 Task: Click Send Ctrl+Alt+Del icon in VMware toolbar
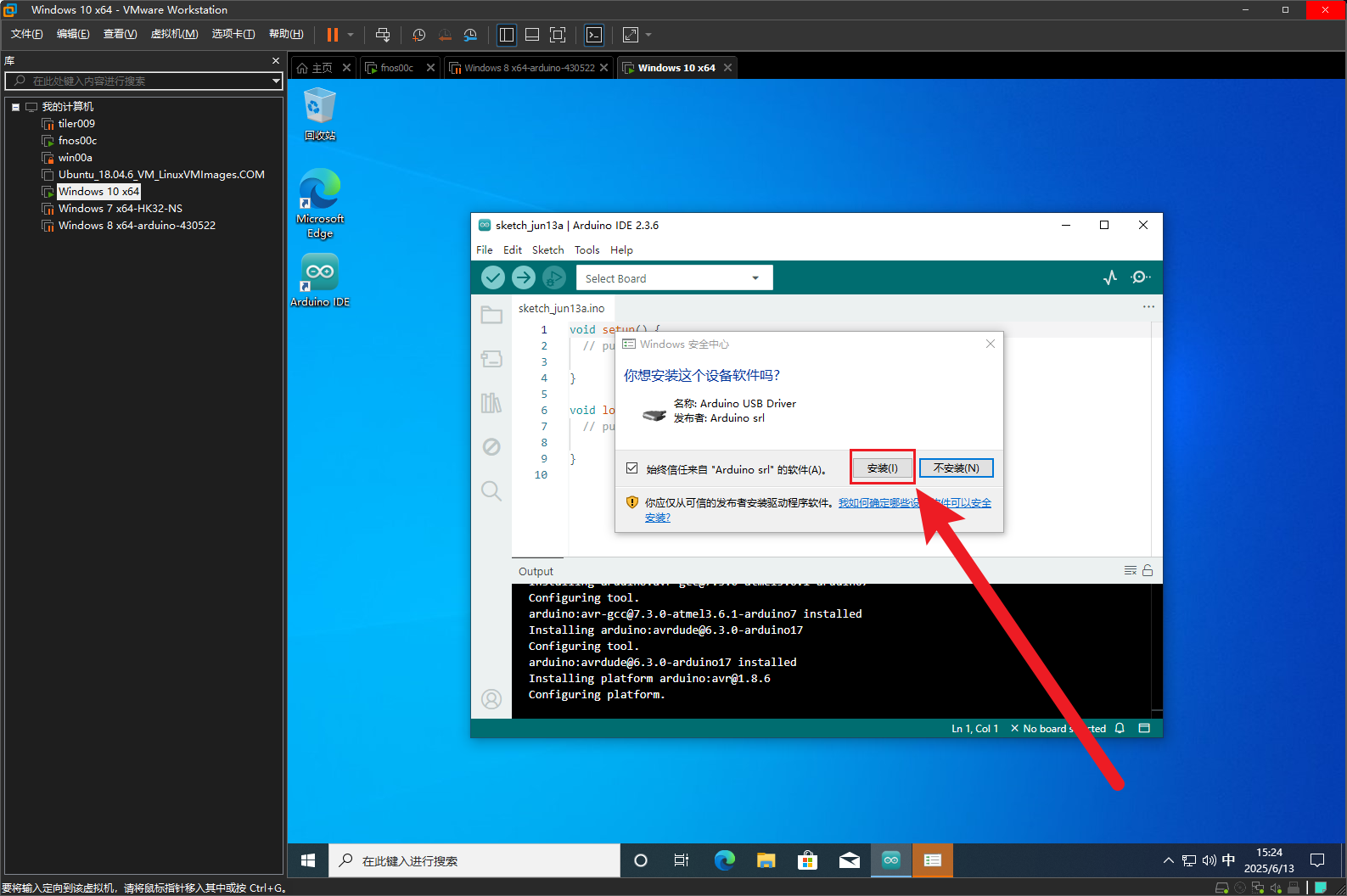point(383,35)
